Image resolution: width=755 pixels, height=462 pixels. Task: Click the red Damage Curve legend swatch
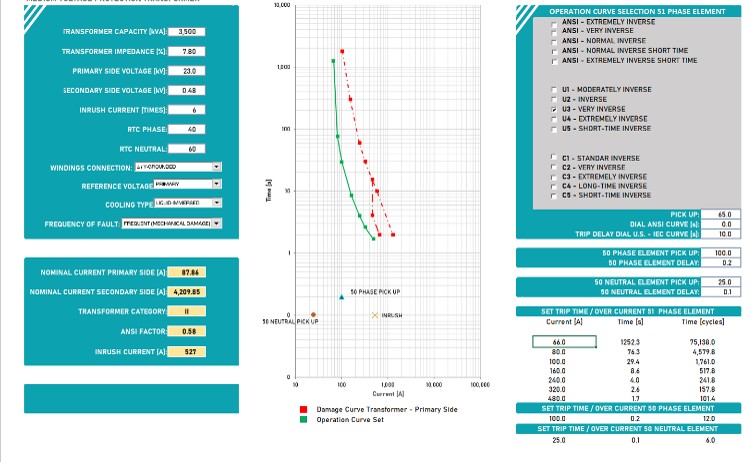click(x=304, y=410)
